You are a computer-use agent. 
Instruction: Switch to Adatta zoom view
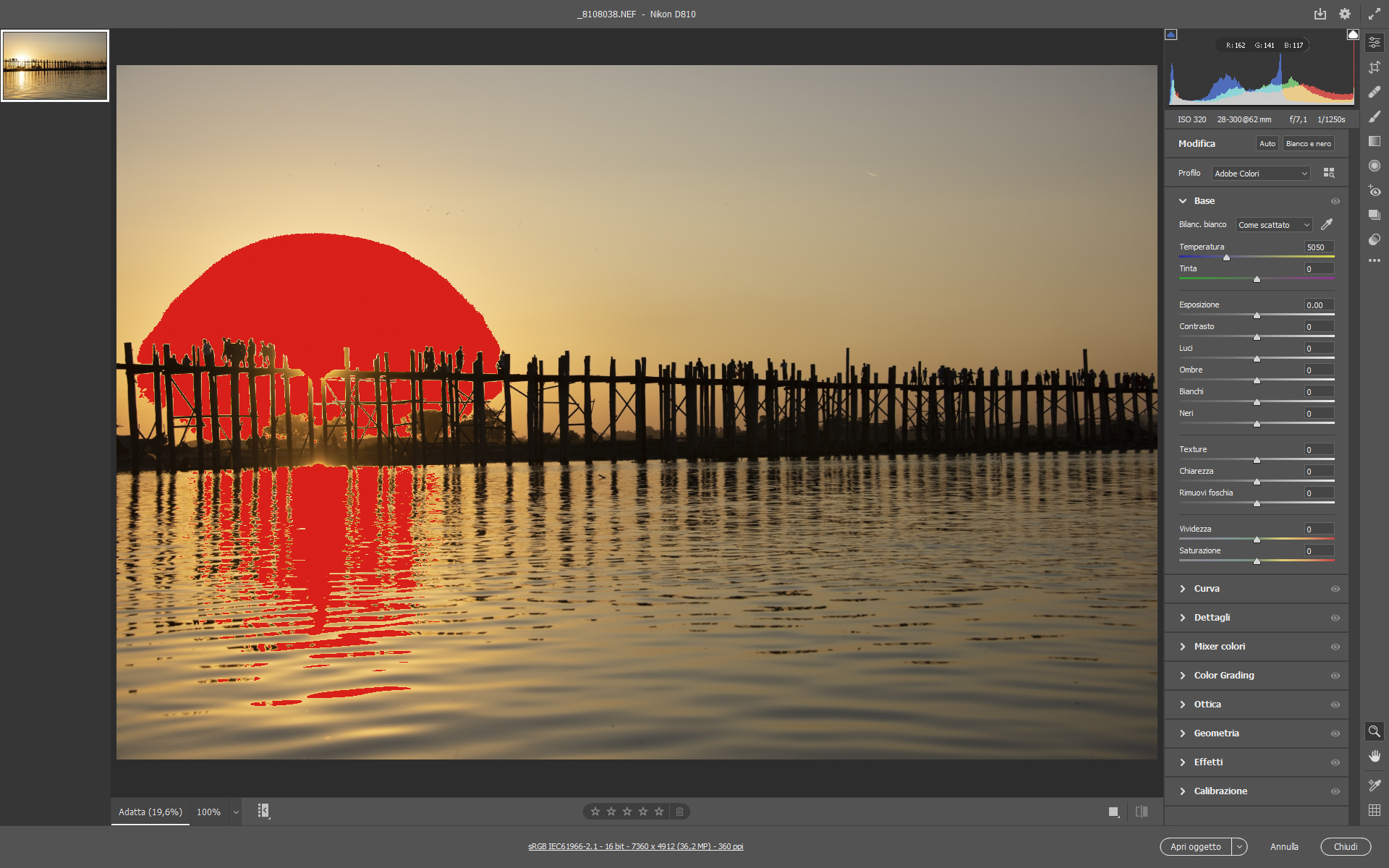(150, 812)
